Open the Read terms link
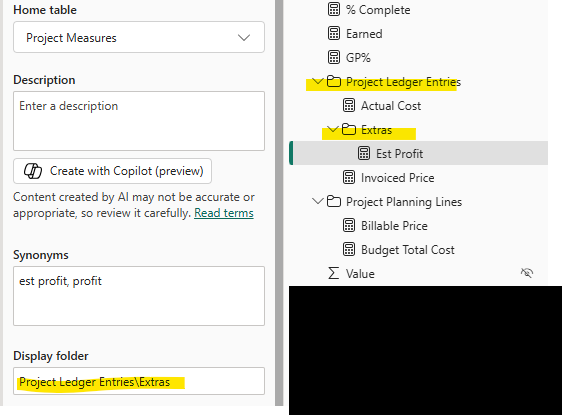This screenshot has height=415, width=563. [x=224, y=213]
